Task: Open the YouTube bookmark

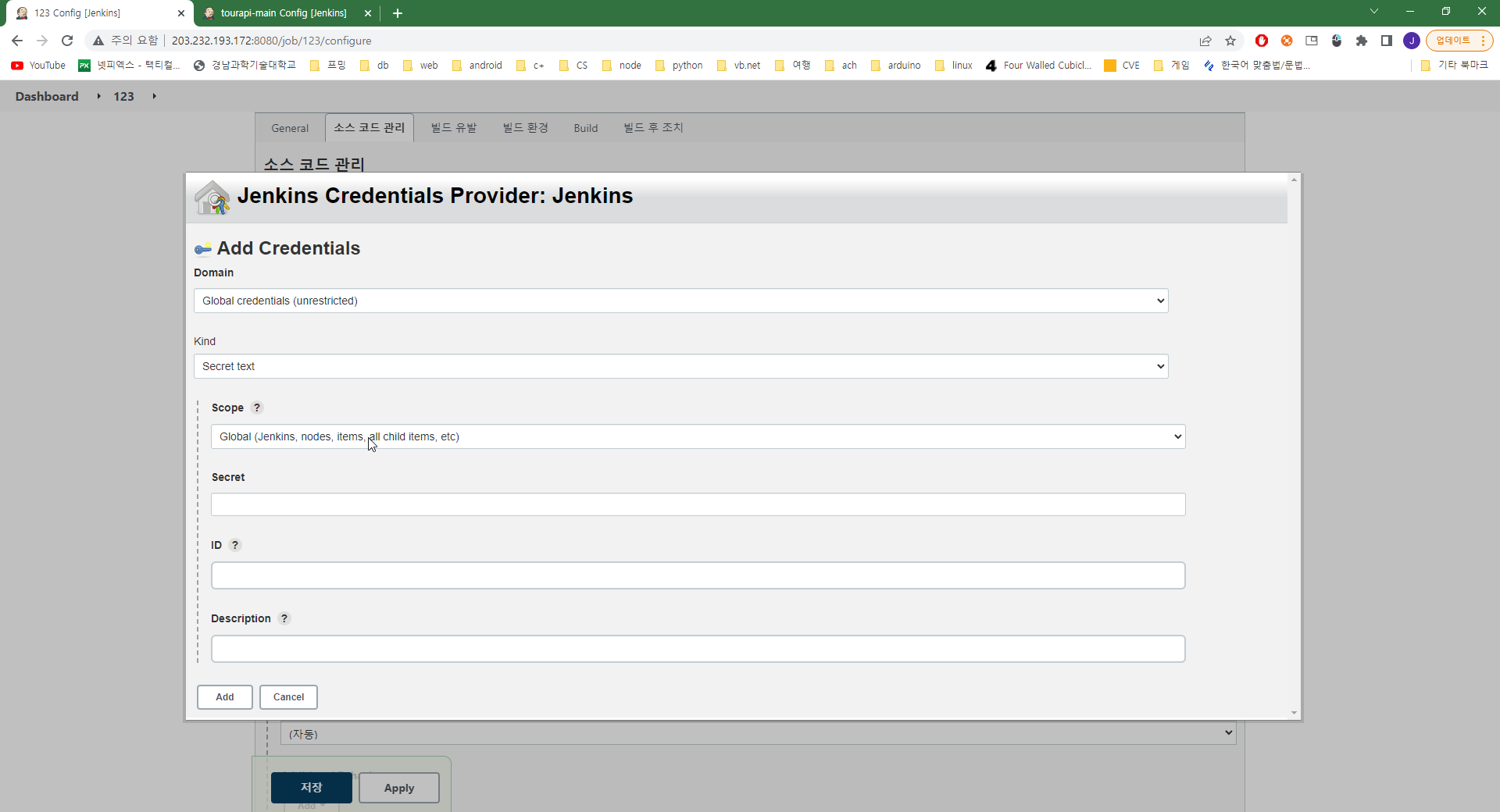Action: [38, 66]
